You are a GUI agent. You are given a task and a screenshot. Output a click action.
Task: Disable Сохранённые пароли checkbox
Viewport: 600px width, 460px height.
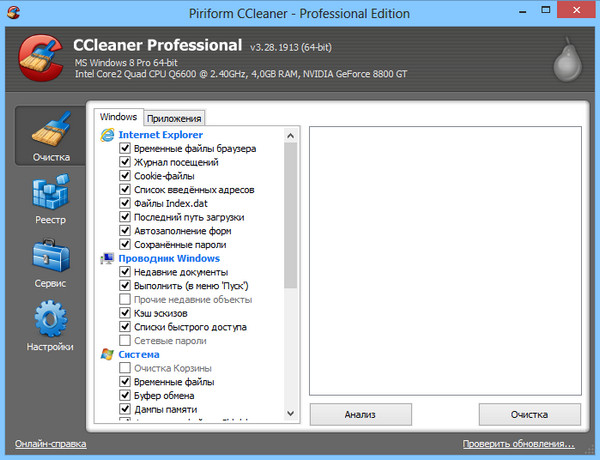(x=125, y=245)
